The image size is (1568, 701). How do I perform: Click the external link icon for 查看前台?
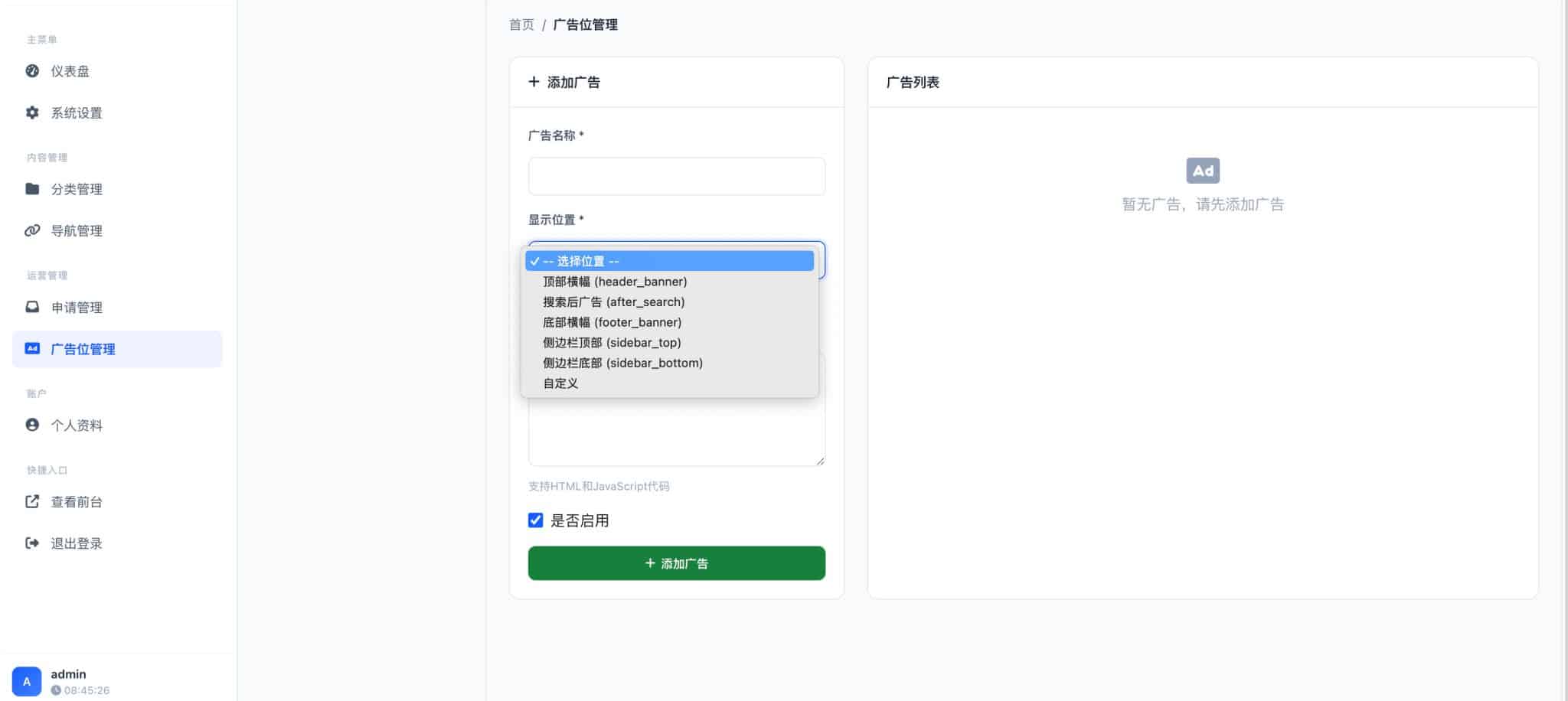[x=32, y=501]
